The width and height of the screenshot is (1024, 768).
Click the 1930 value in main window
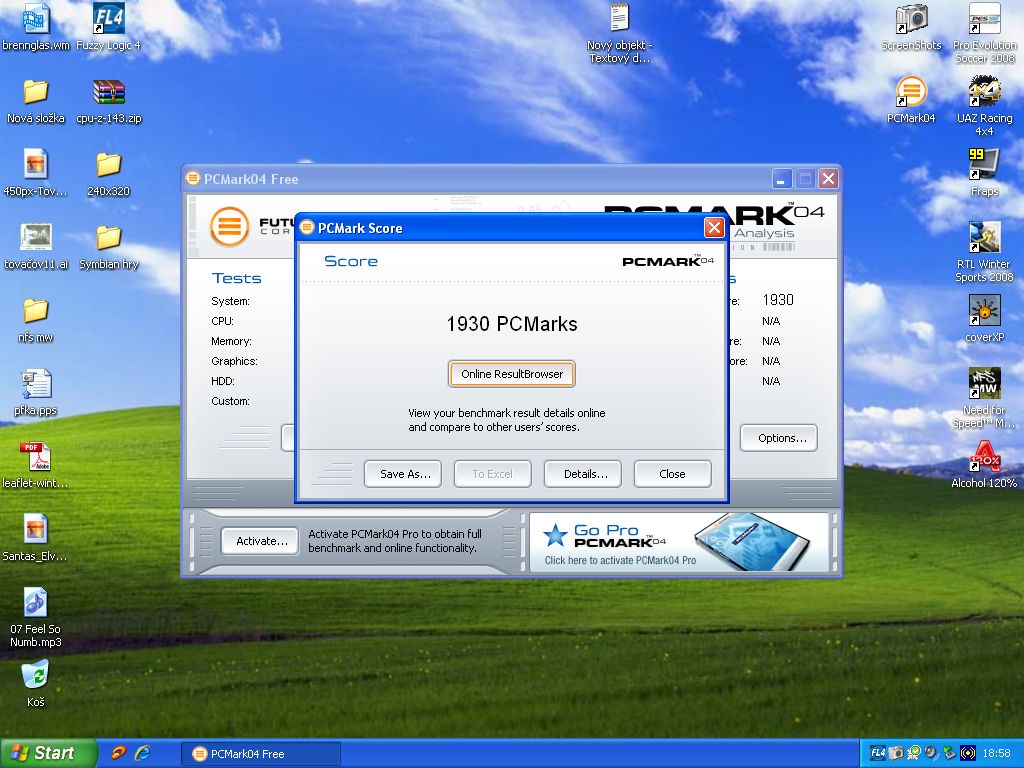(x=778, y=300)
